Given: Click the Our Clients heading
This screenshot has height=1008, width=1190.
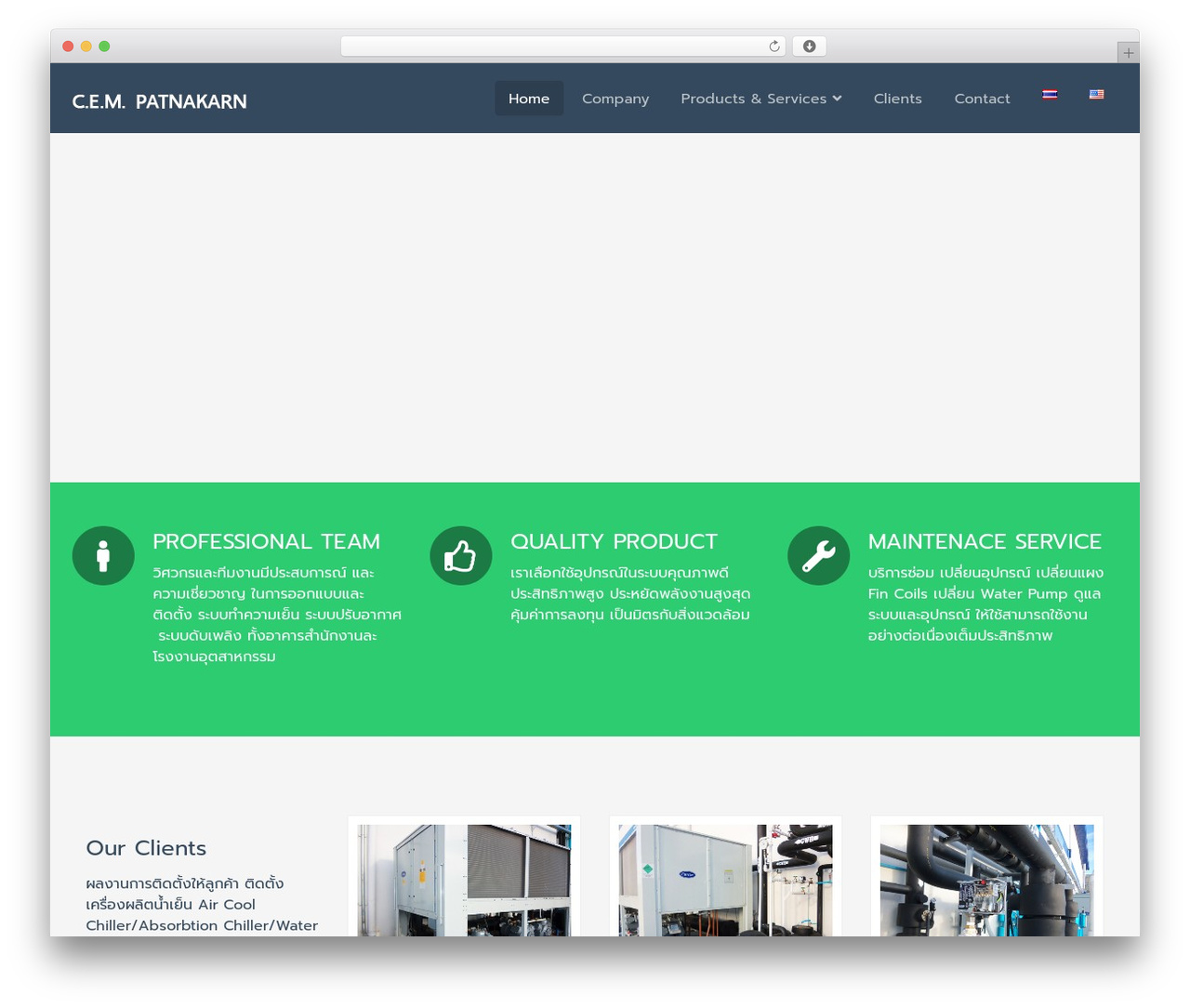Looking at the screenshot, I should (x=146, y=848).
